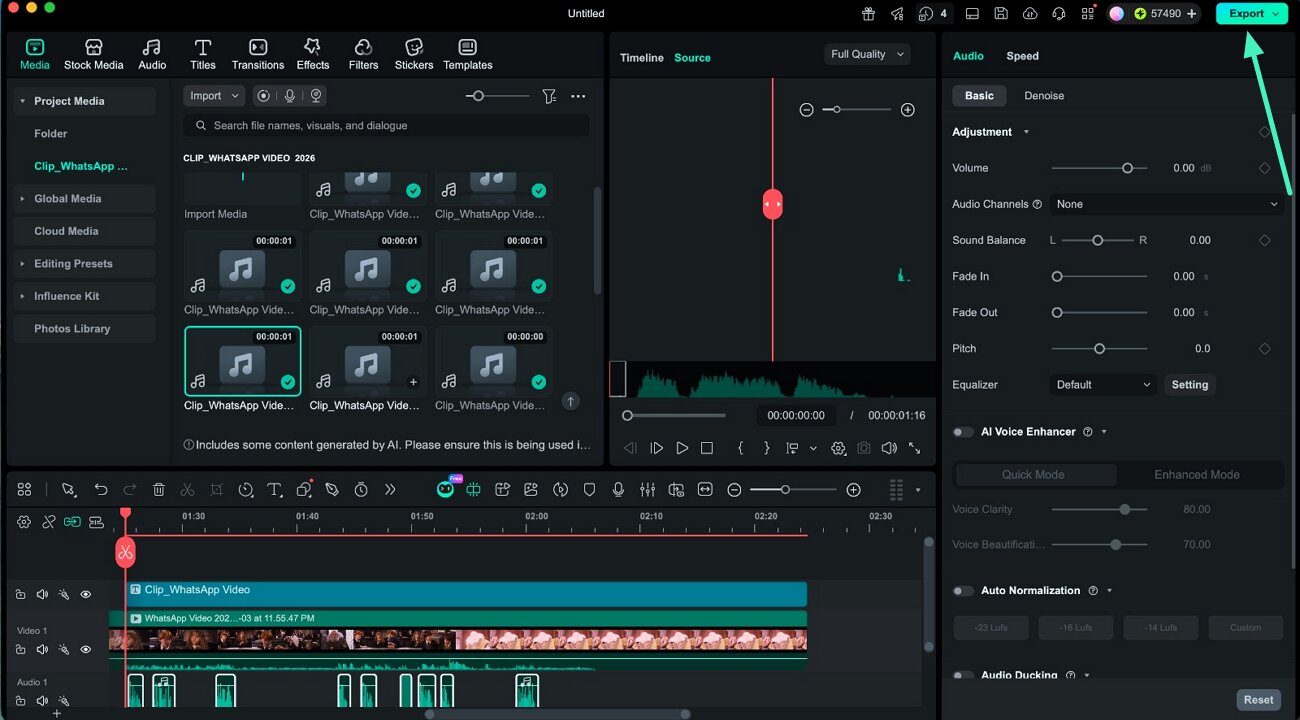Open the Titles panel
Image resolution: width=1300 pixels, height=720 pixels.
click(203, 55)
